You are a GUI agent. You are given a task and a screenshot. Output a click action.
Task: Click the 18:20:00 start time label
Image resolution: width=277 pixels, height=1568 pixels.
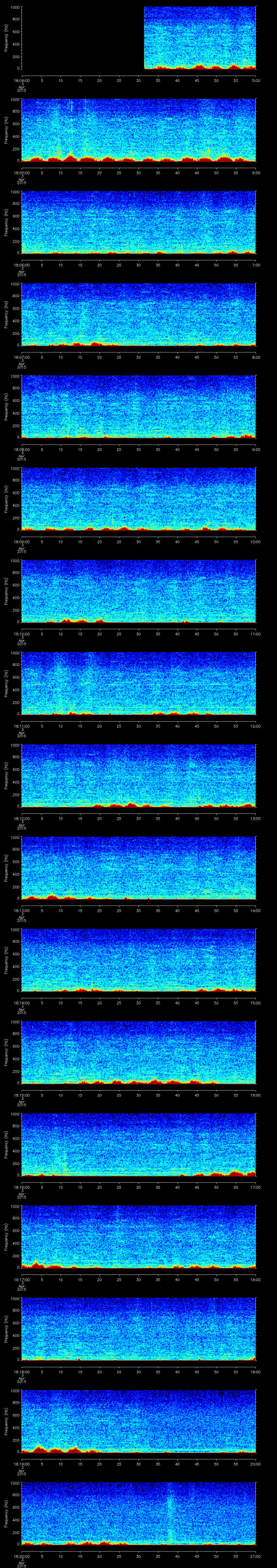pyautogui.click(x=21, y=1556)
